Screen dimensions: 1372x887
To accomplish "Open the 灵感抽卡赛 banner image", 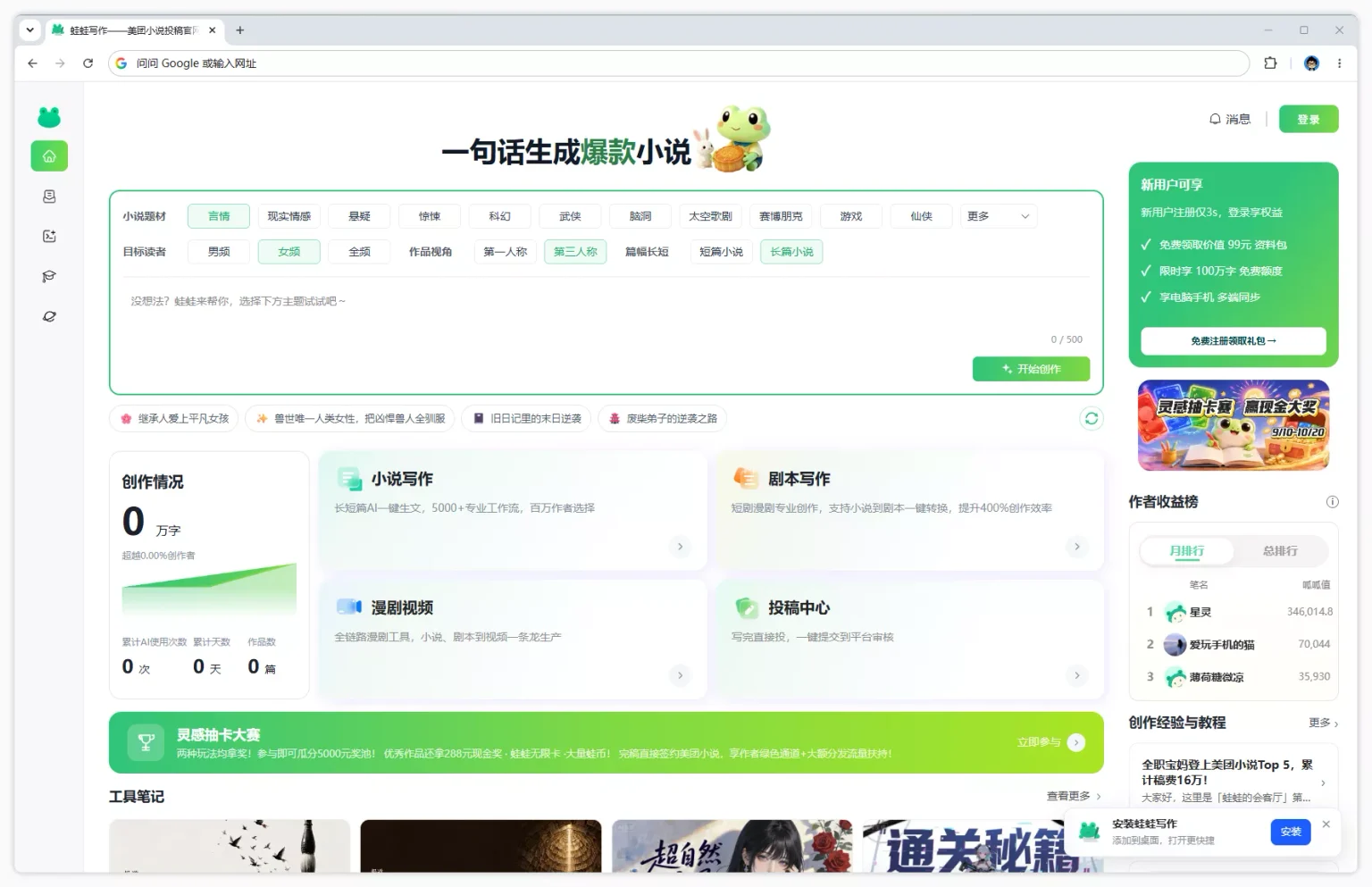I will [x=1234, y=425].
